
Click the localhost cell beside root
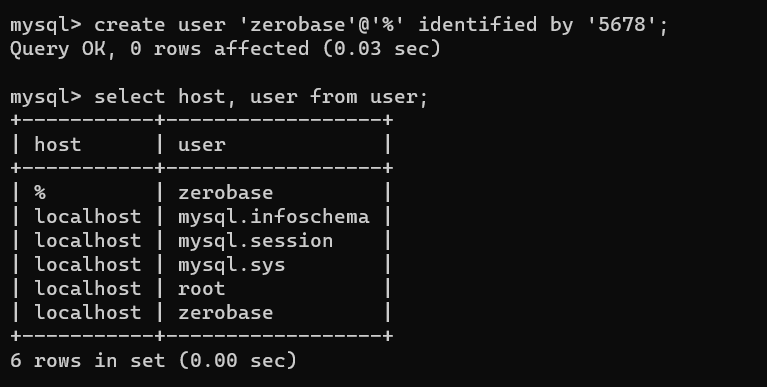click(x=88, y=289)
